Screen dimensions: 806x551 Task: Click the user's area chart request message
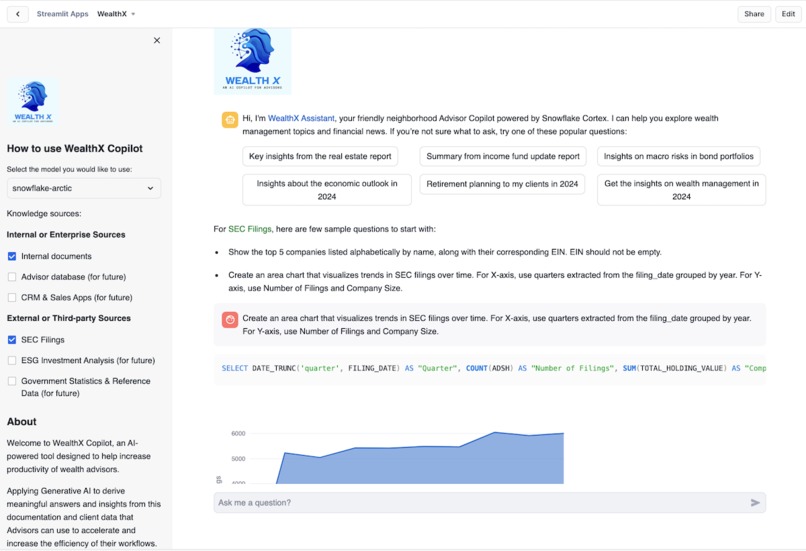pyautogui.click(x=490, y=324)
